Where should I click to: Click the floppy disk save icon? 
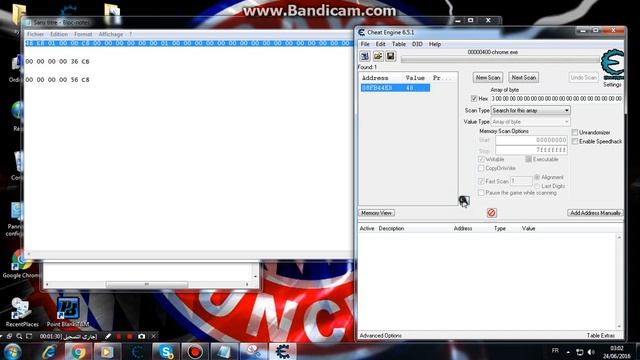point(391,56)
